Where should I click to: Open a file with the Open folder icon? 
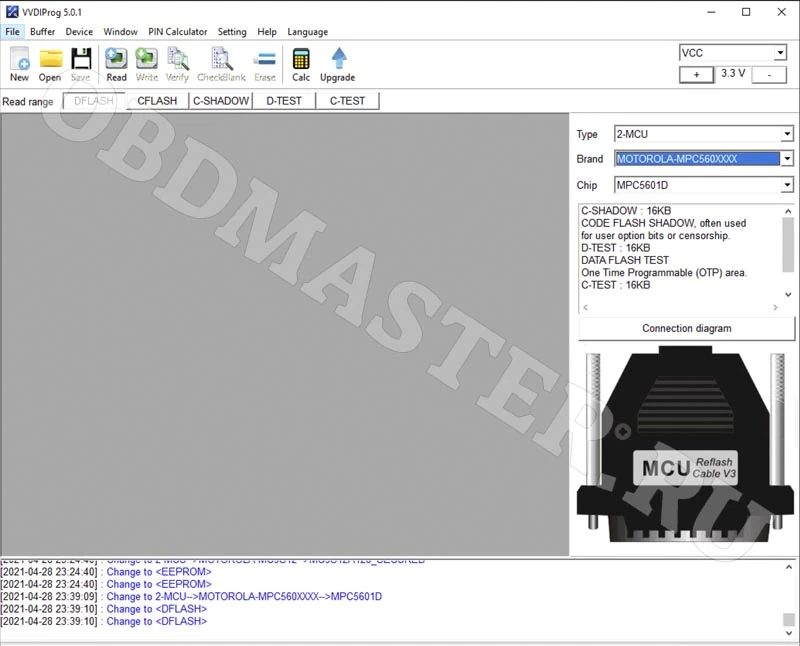pyautogui.click(x=50, y=64)
